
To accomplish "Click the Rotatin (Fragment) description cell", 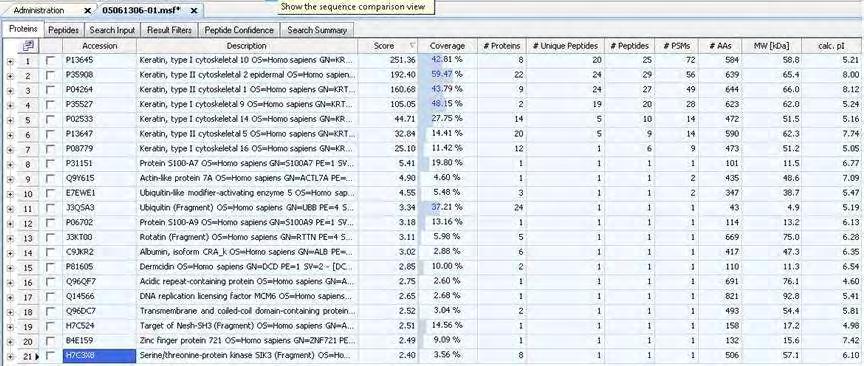I will pos(247,237).
